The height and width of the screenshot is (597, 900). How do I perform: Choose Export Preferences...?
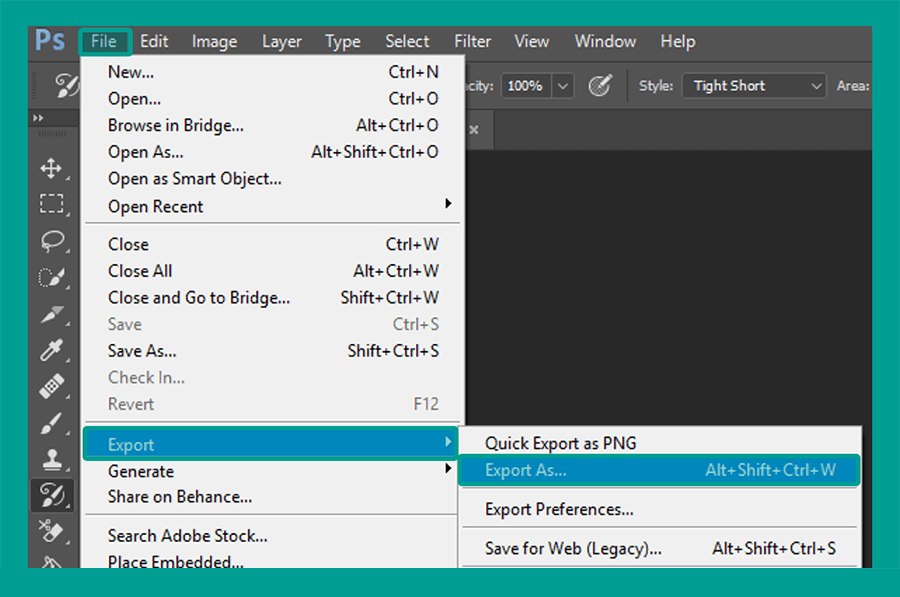(x=660, y=510)
